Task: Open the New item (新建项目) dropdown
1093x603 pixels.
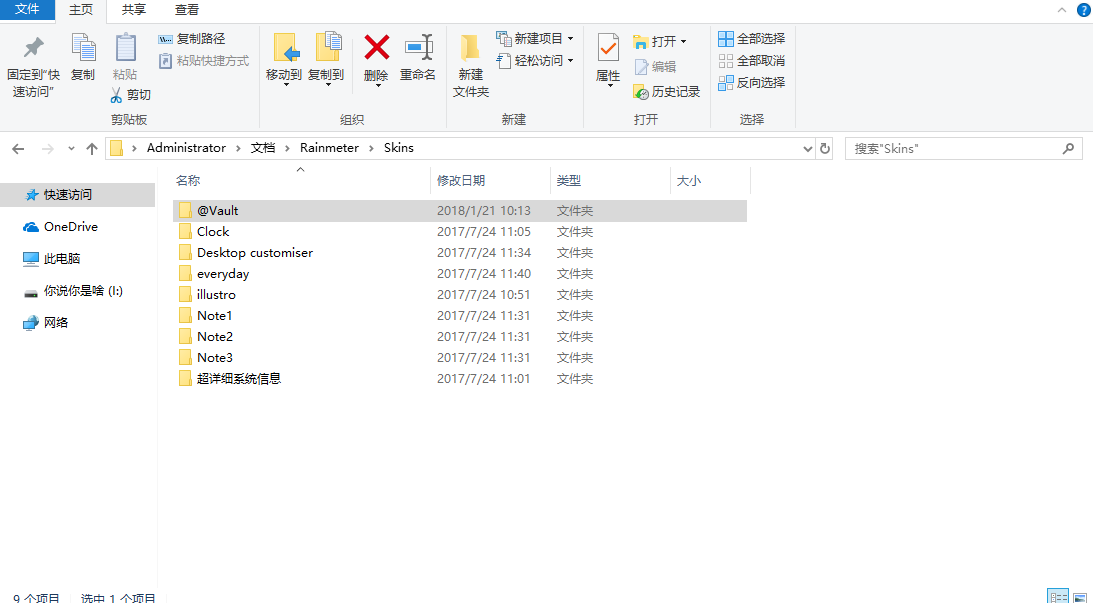Action: point(535,38)
